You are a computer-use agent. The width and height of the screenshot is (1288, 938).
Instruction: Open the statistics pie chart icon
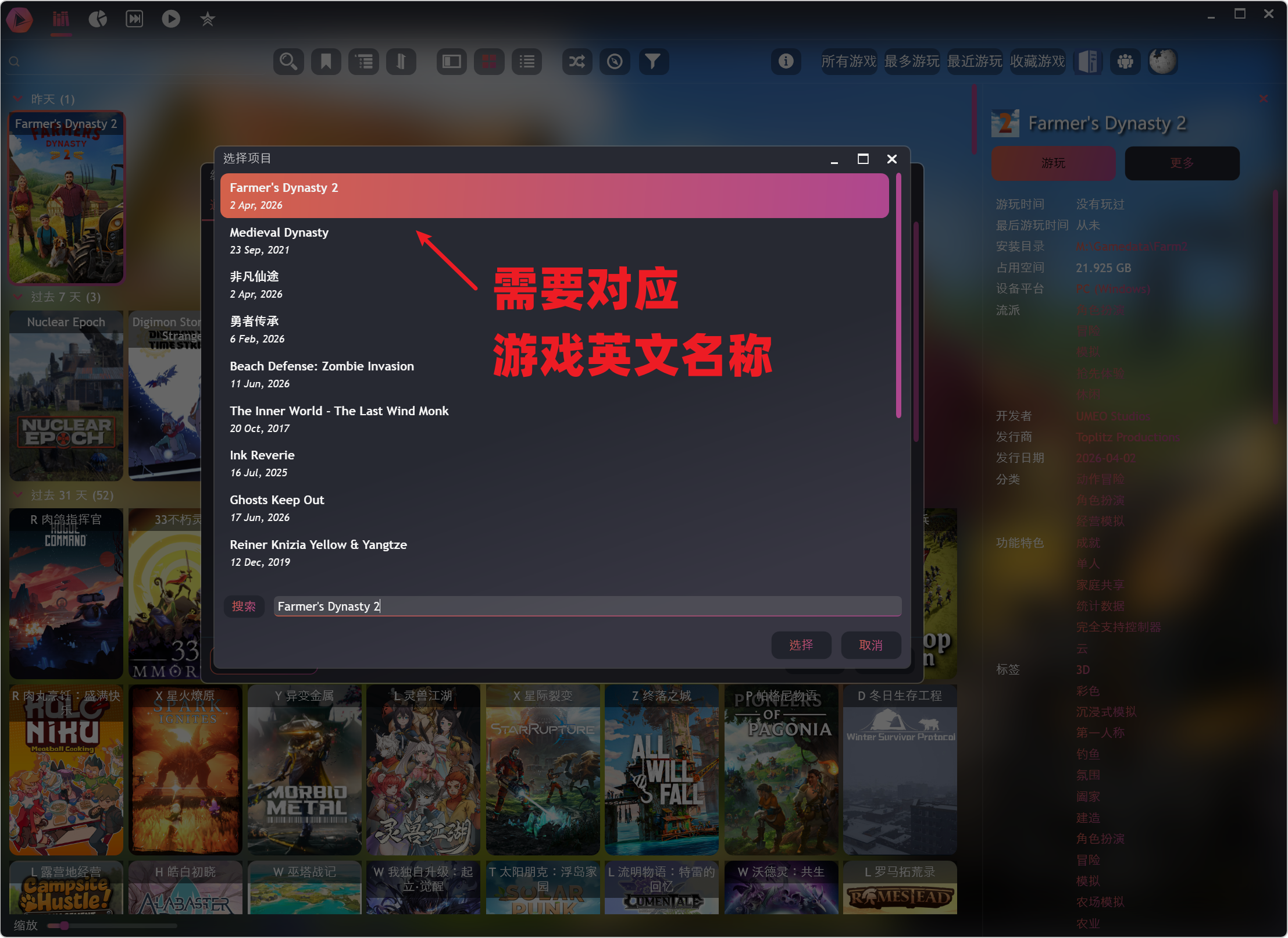click(98, 19)
